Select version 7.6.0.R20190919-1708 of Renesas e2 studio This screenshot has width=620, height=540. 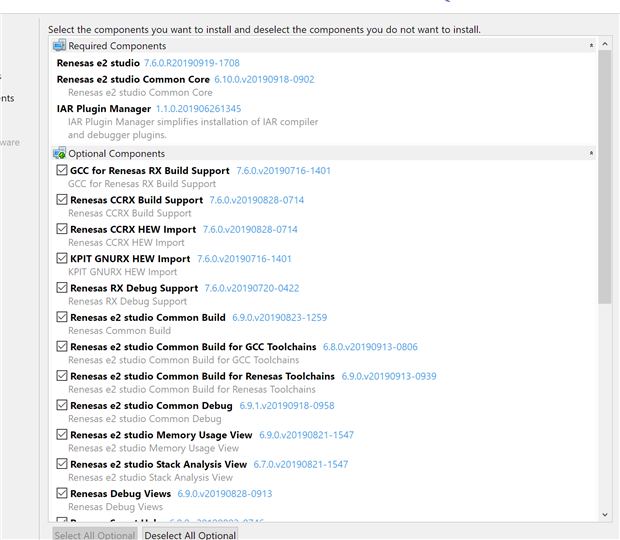click(x=192, y=63)
